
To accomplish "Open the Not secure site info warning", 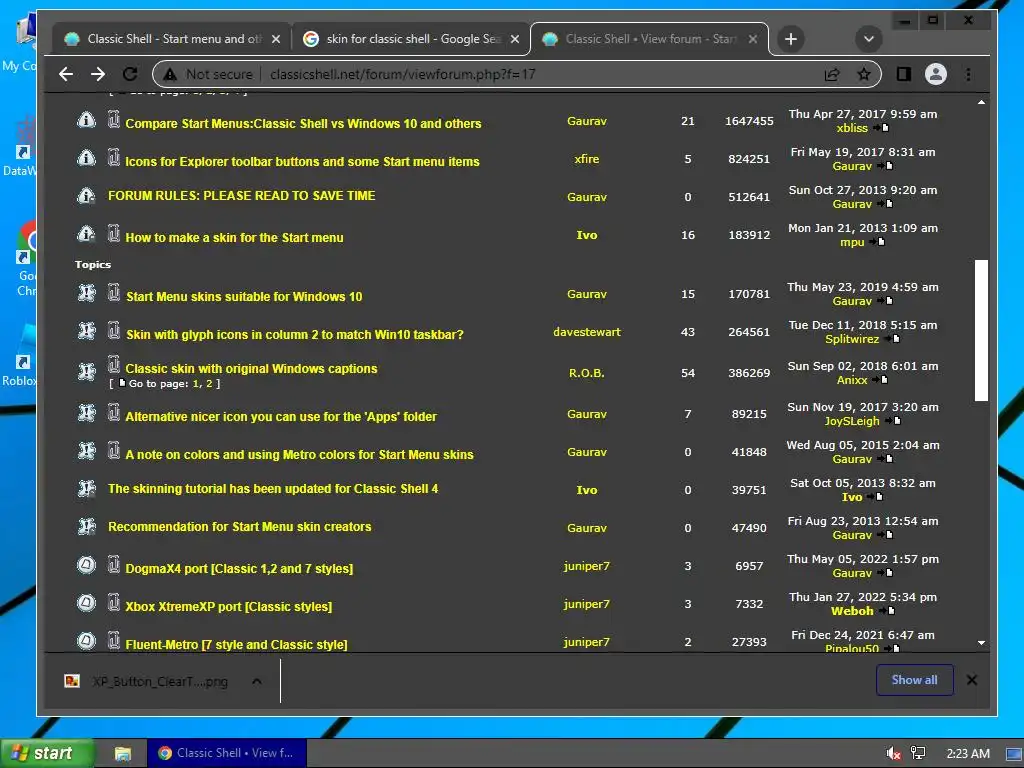I will pos(208,74).
